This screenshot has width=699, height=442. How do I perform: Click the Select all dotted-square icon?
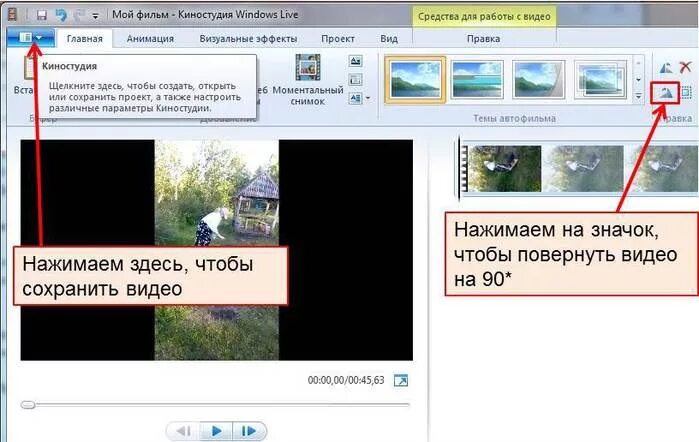click(x=687, y=93)
